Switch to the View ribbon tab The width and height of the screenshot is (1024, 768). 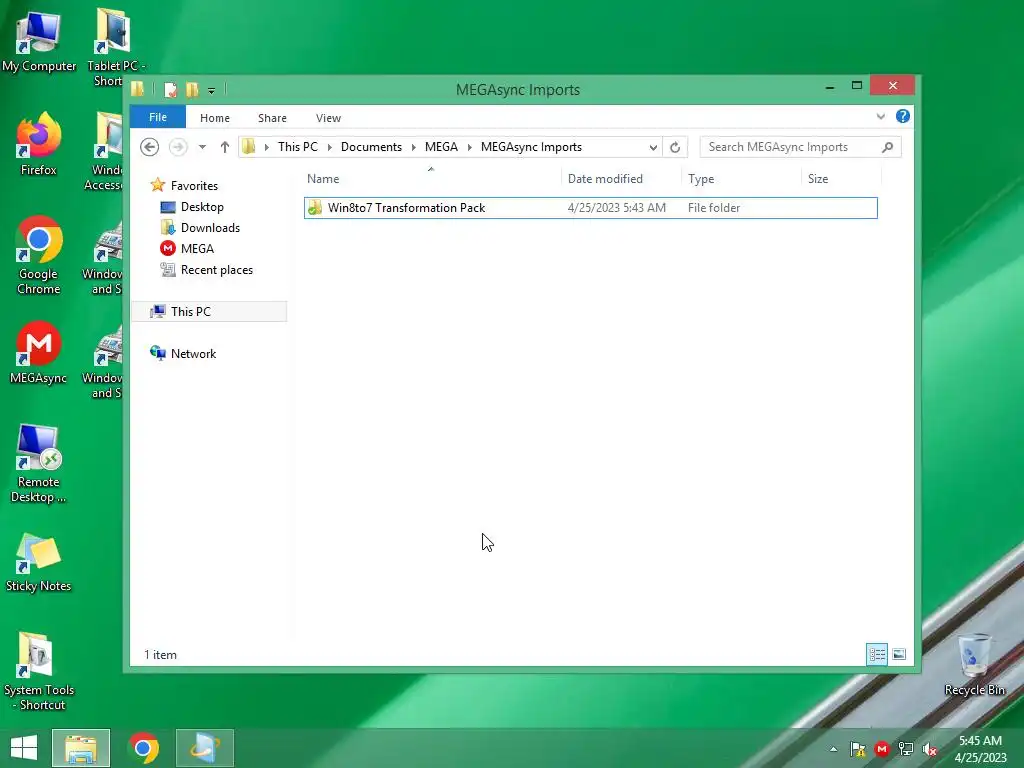328,118
